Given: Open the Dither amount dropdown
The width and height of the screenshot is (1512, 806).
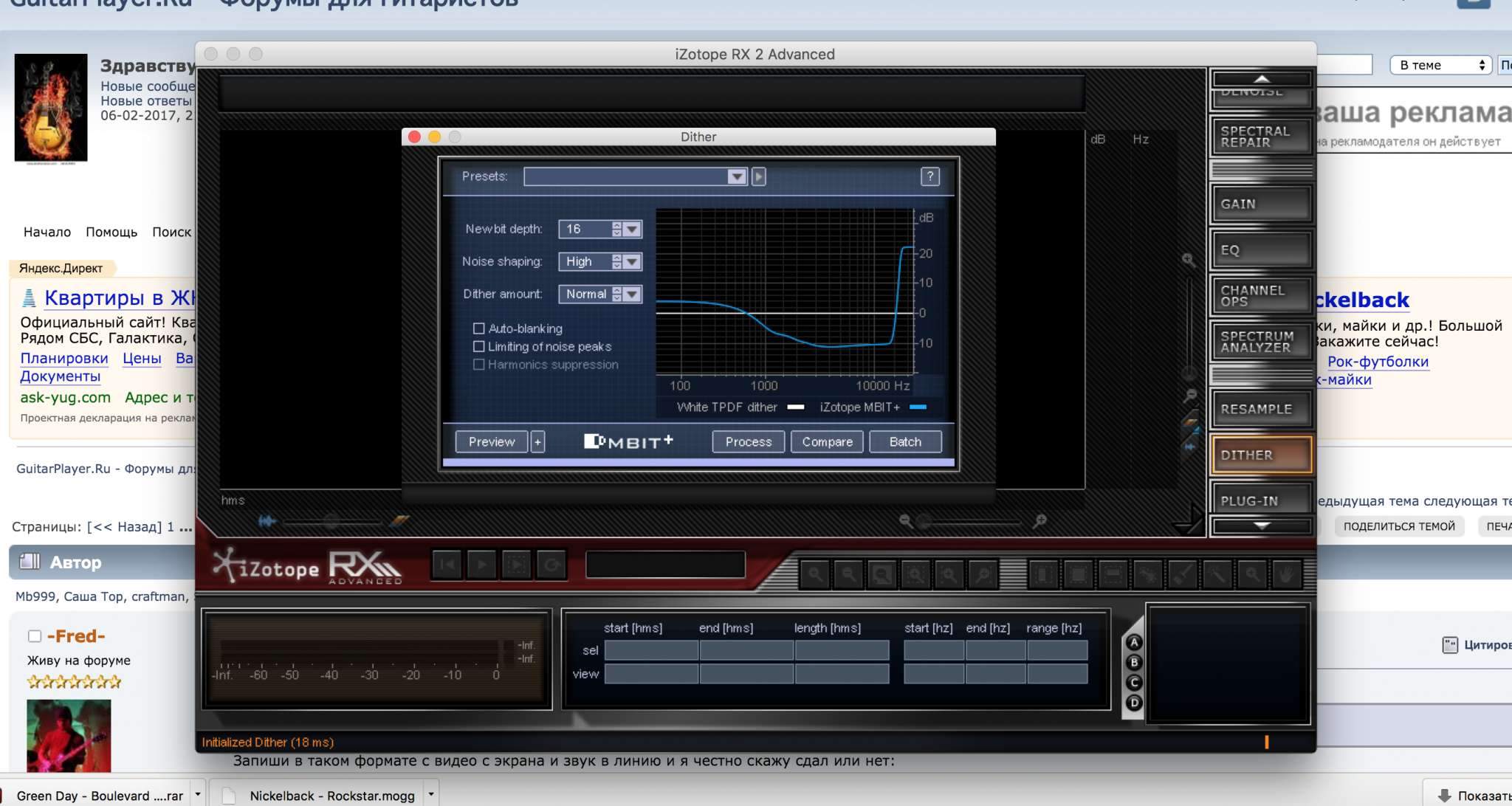Looking at the screenshot, I should coord(631,294).
